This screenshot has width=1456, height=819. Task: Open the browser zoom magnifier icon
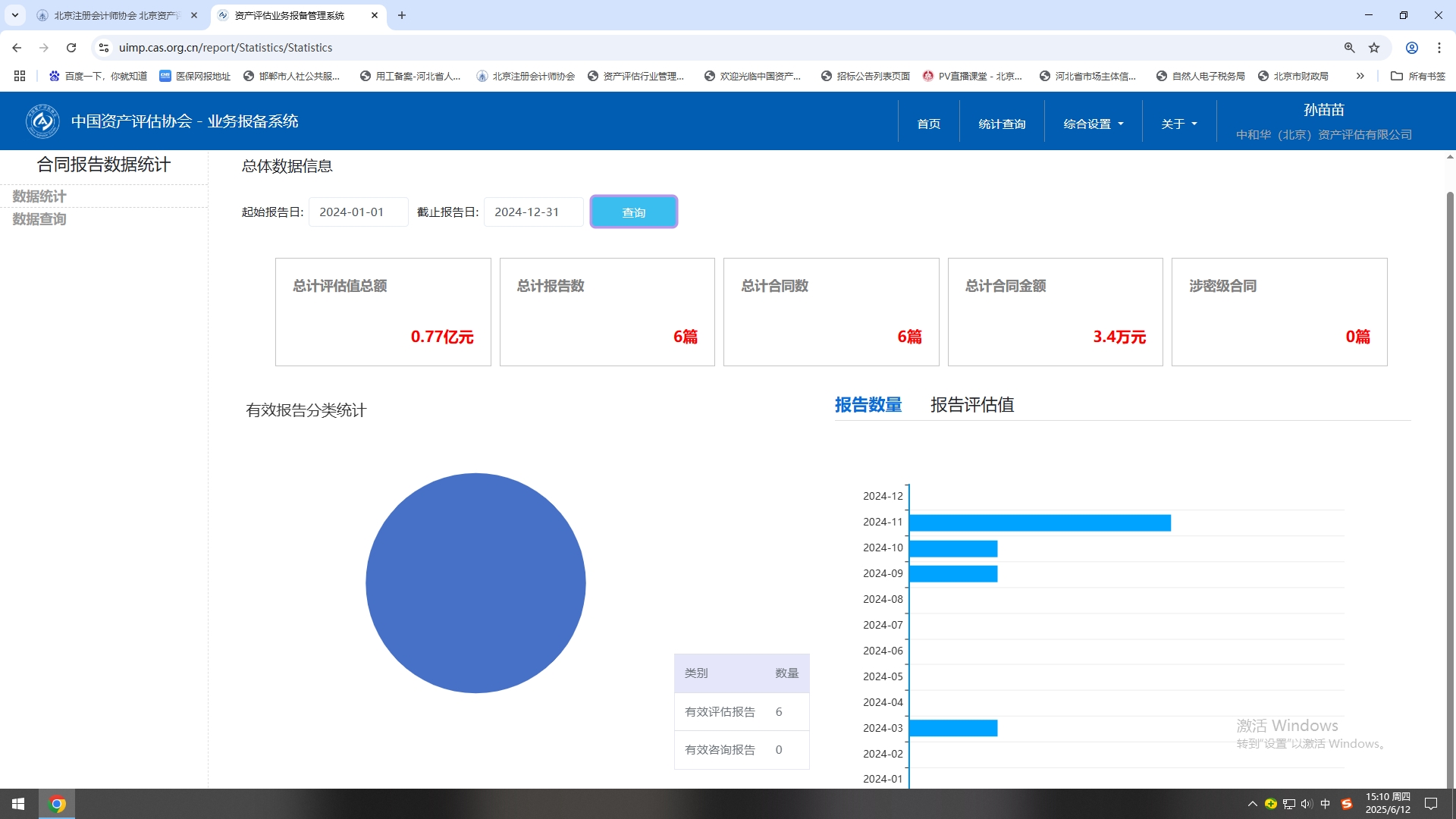pos(1350,48)
